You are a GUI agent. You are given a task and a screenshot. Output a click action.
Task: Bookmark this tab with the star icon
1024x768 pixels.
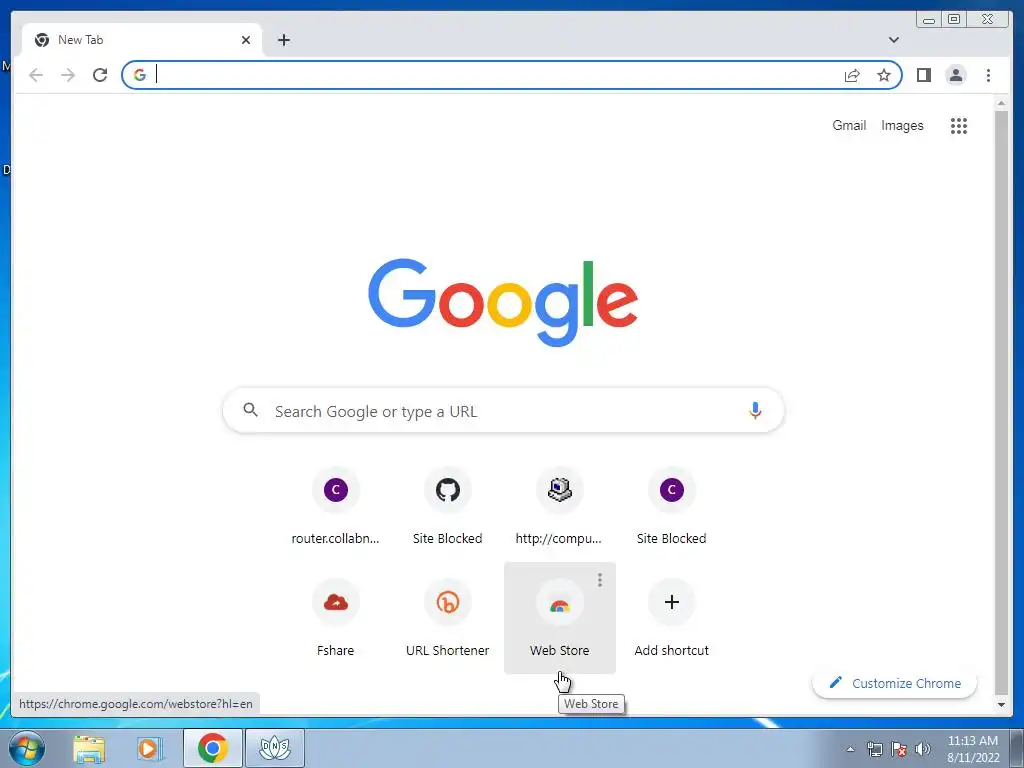884,75
